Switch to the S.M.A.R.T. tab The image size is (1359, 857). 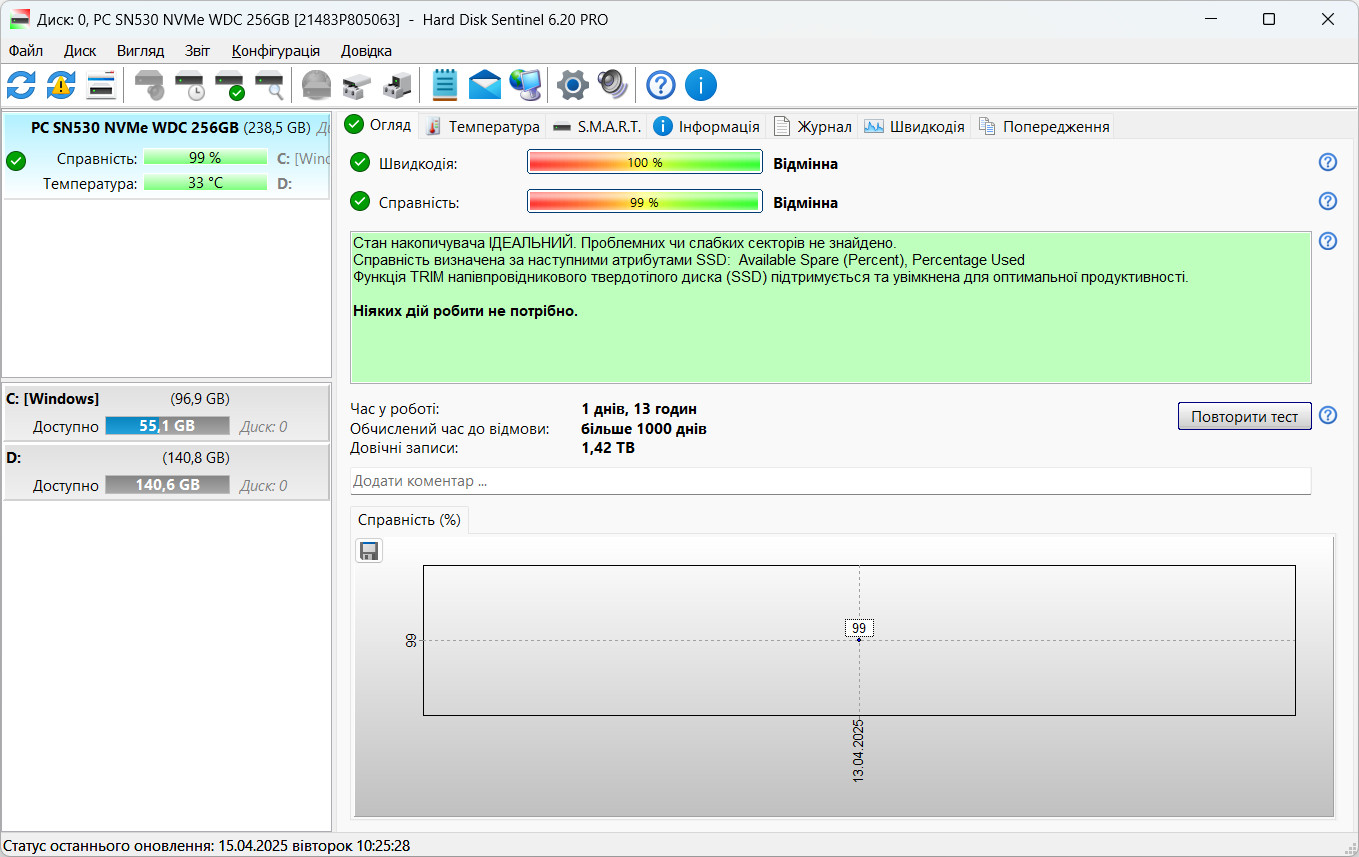(x=597, y=126)
